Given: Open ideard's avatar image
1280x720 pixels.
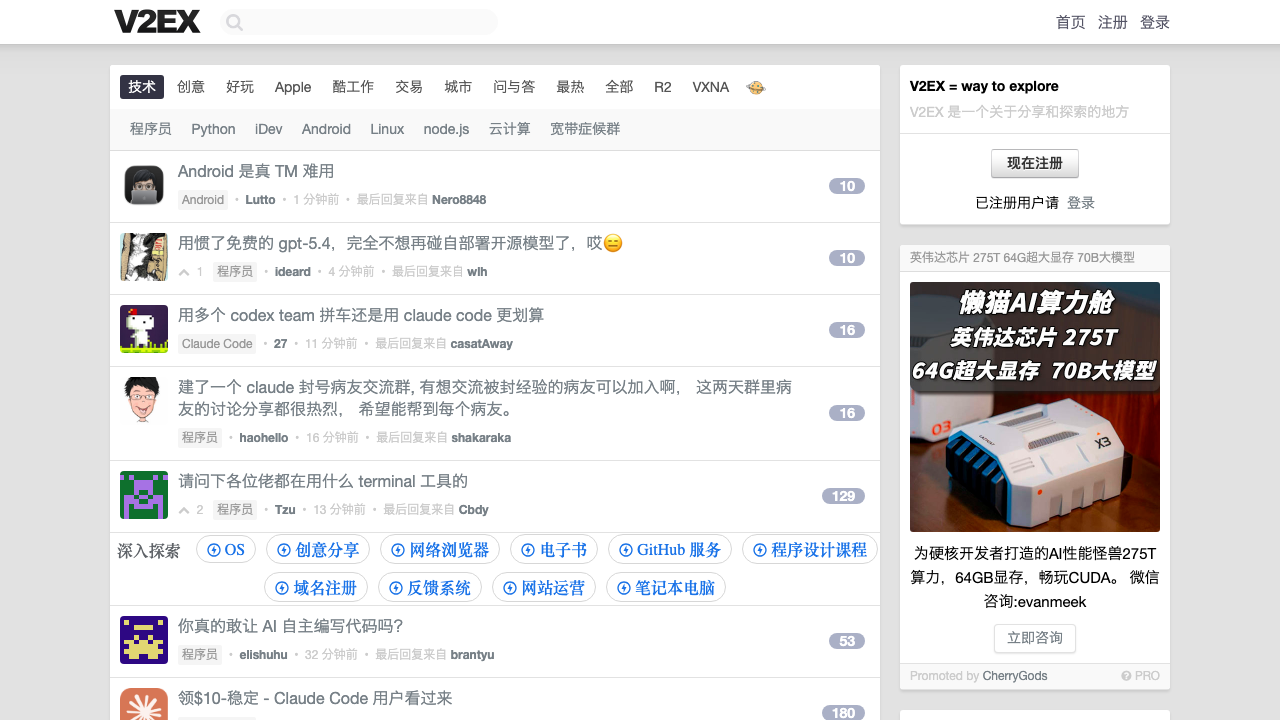Looking at the screenshot, I should (x=144, y=257).
